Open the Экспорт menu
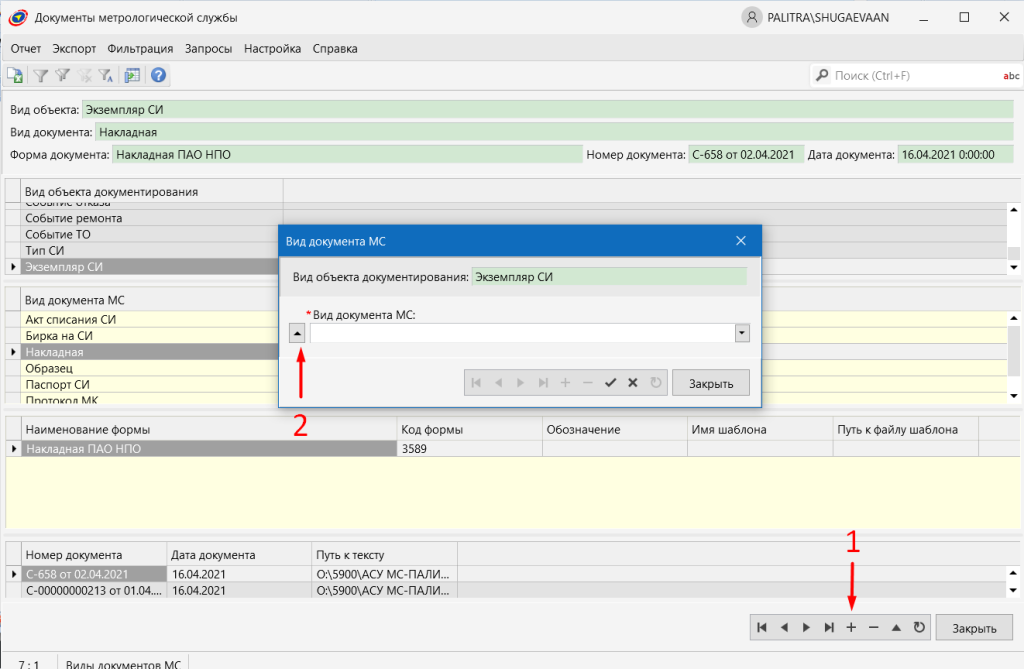 [x=74, y=48]
